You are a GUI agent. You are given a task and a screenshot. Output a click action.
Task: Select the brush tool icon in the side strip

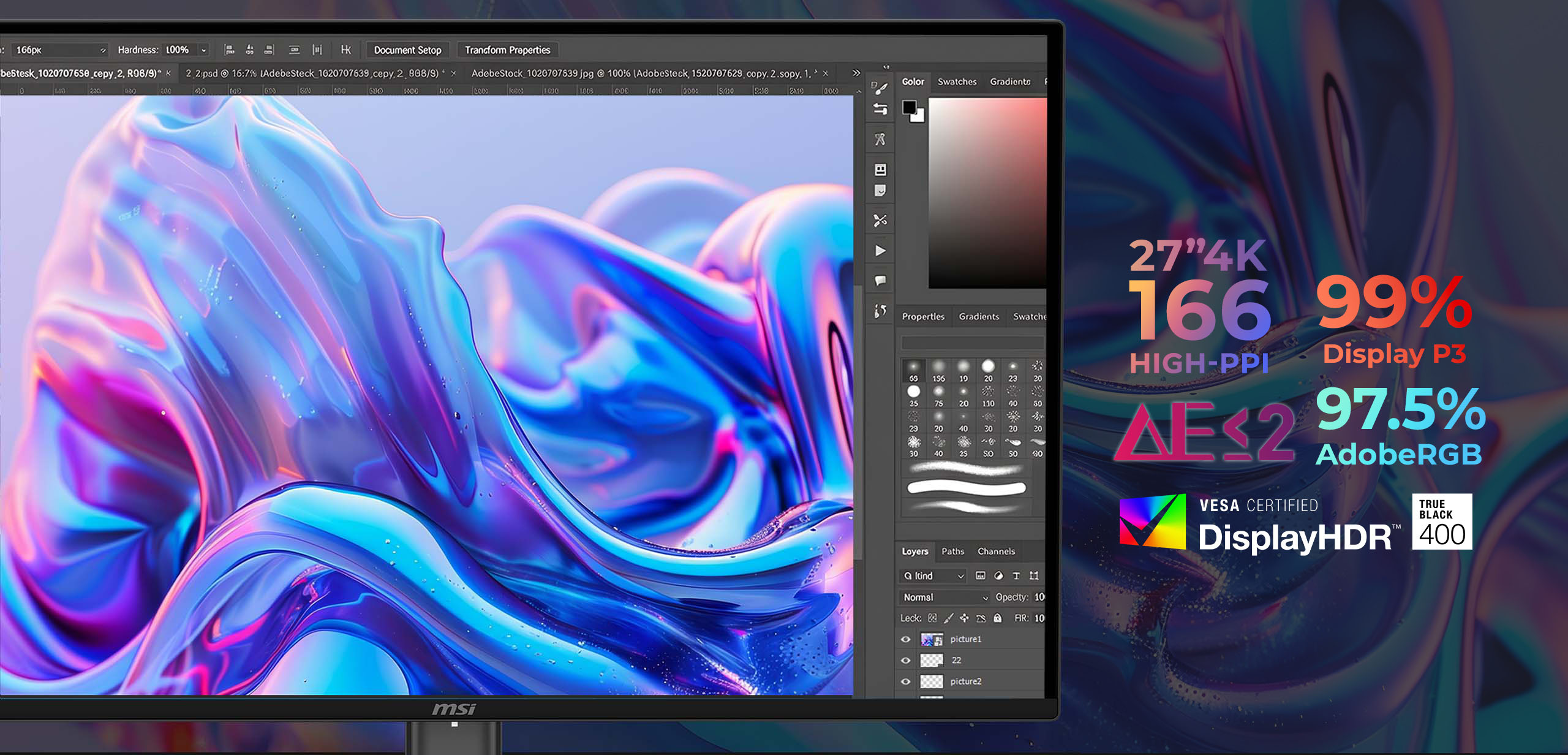pos(880,88)
